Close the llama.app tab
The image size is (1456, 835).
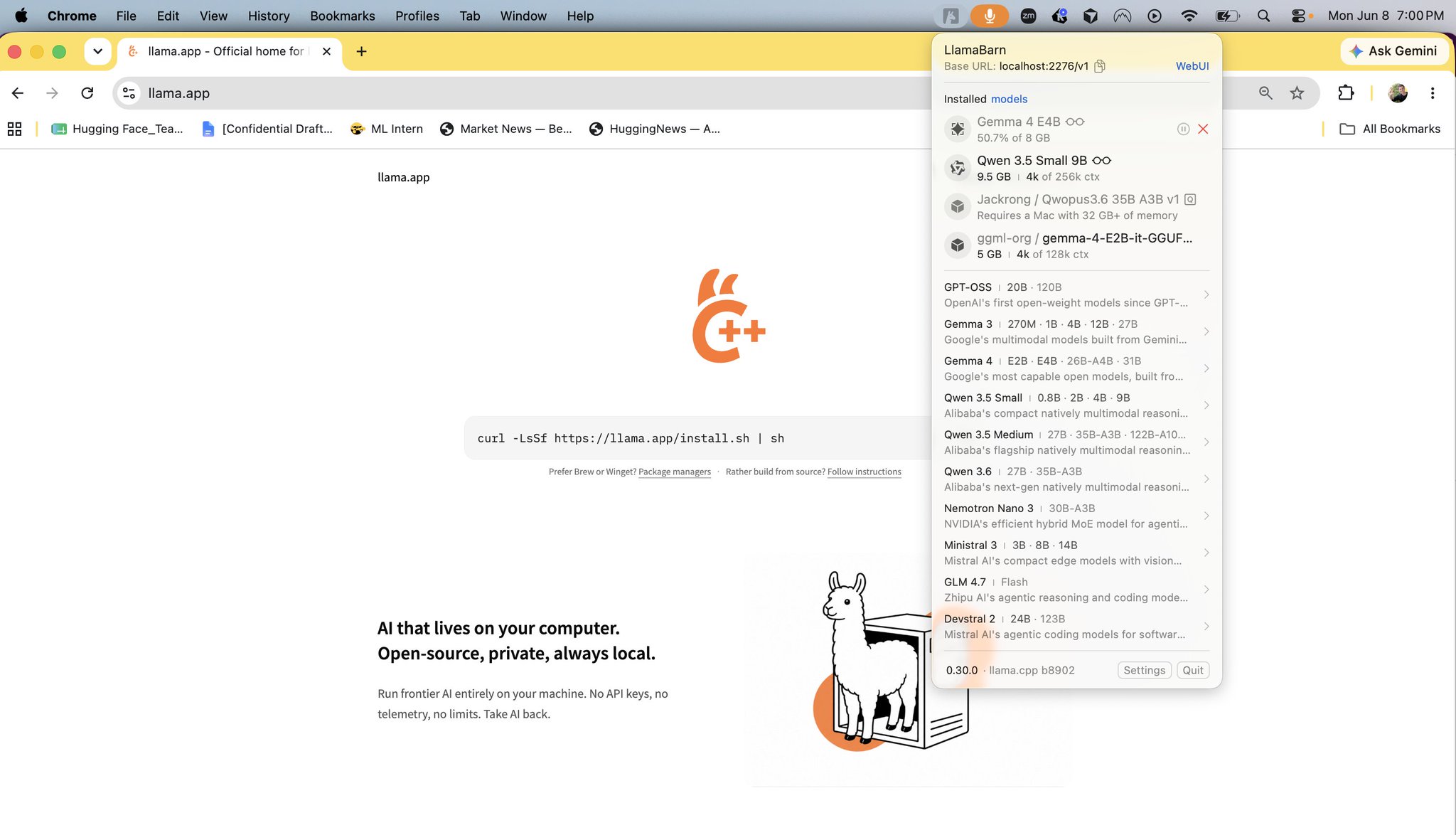tap(326, 51)
